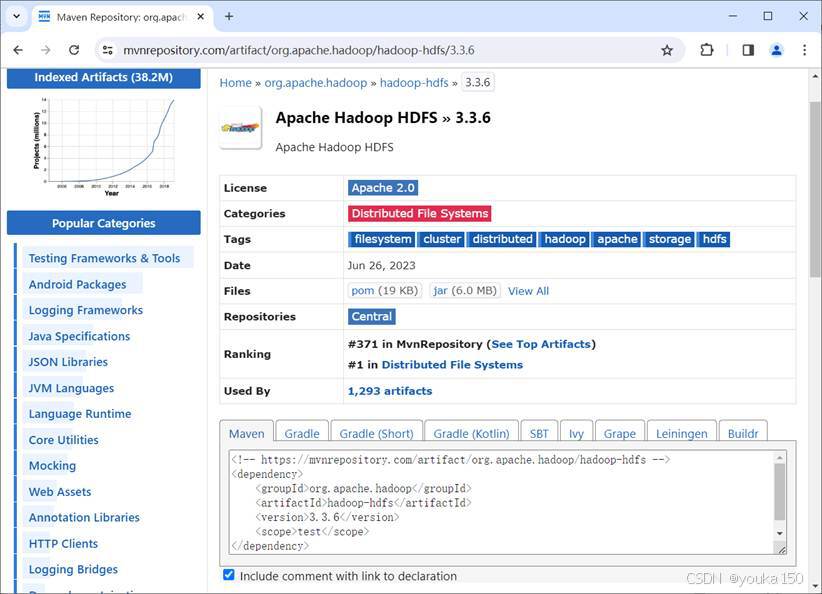The image size is (822, 594).
Task: Click the cluster tag
Action: tap(441, 239)
